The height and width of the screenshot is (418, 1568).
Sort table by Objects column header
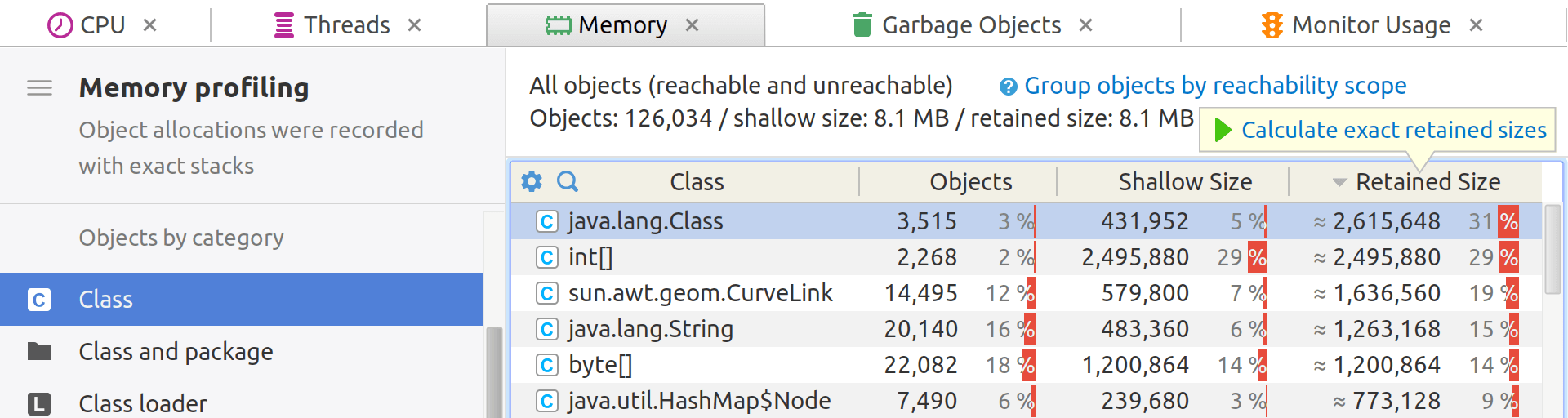click(x=970, y=181)
